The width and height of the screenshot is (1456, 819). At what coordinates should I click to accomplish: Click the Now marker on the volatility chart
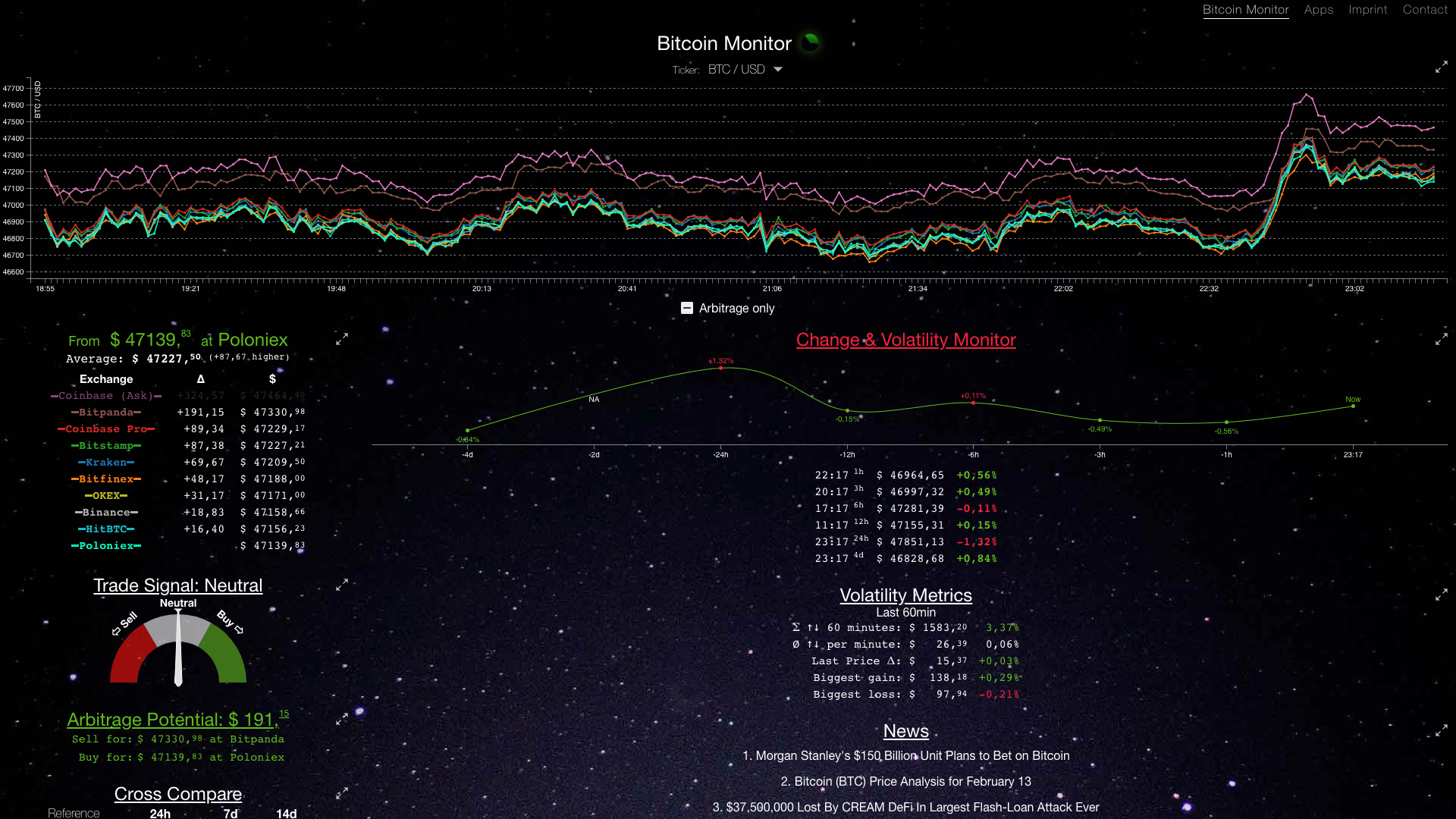pyautogui.click(x=1352, y=406)
